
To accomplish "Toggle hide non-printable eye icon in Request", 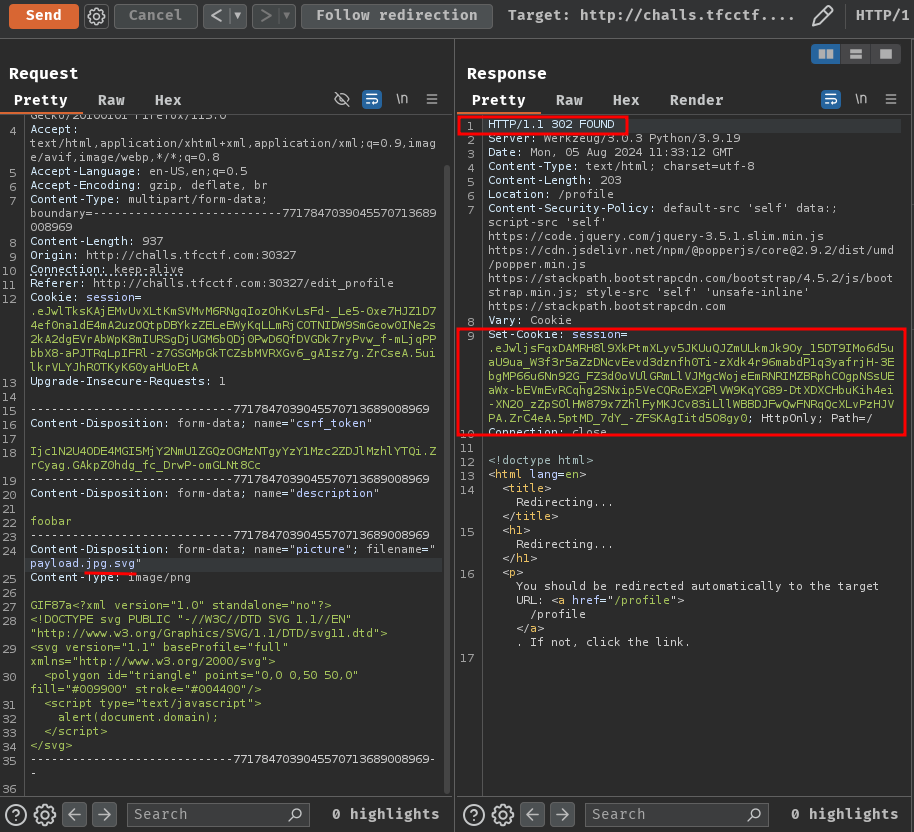I will 342,100.
